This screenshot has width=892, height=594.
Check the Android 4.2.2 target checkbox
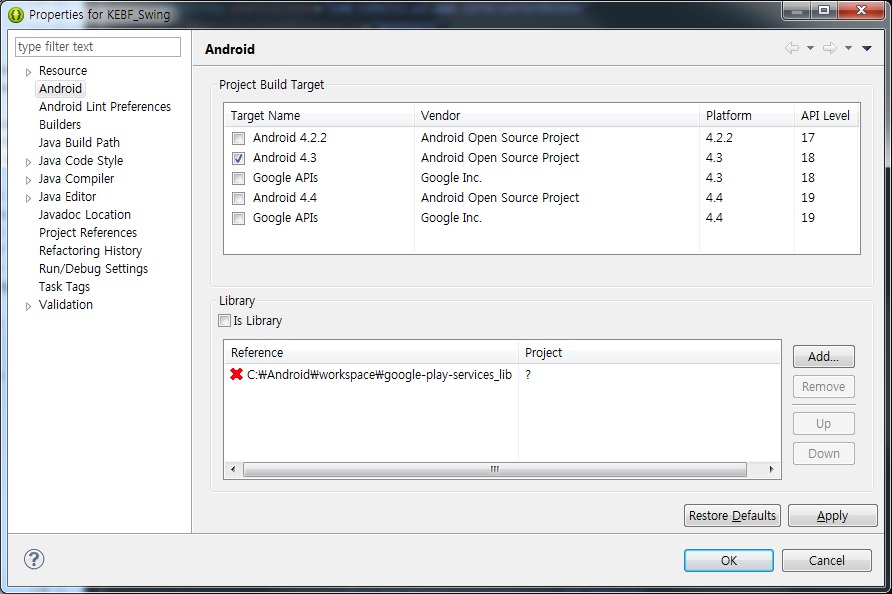pyautogui.click(x=238, y=138)
